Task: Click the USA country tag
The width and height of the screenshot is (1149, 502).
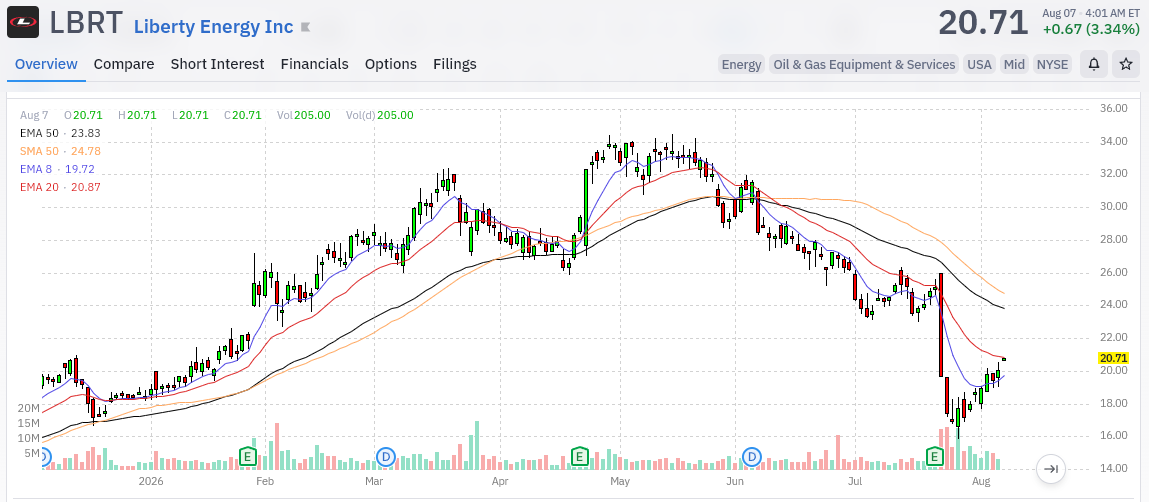Action: pyautogui.click(x=979, y=64)
